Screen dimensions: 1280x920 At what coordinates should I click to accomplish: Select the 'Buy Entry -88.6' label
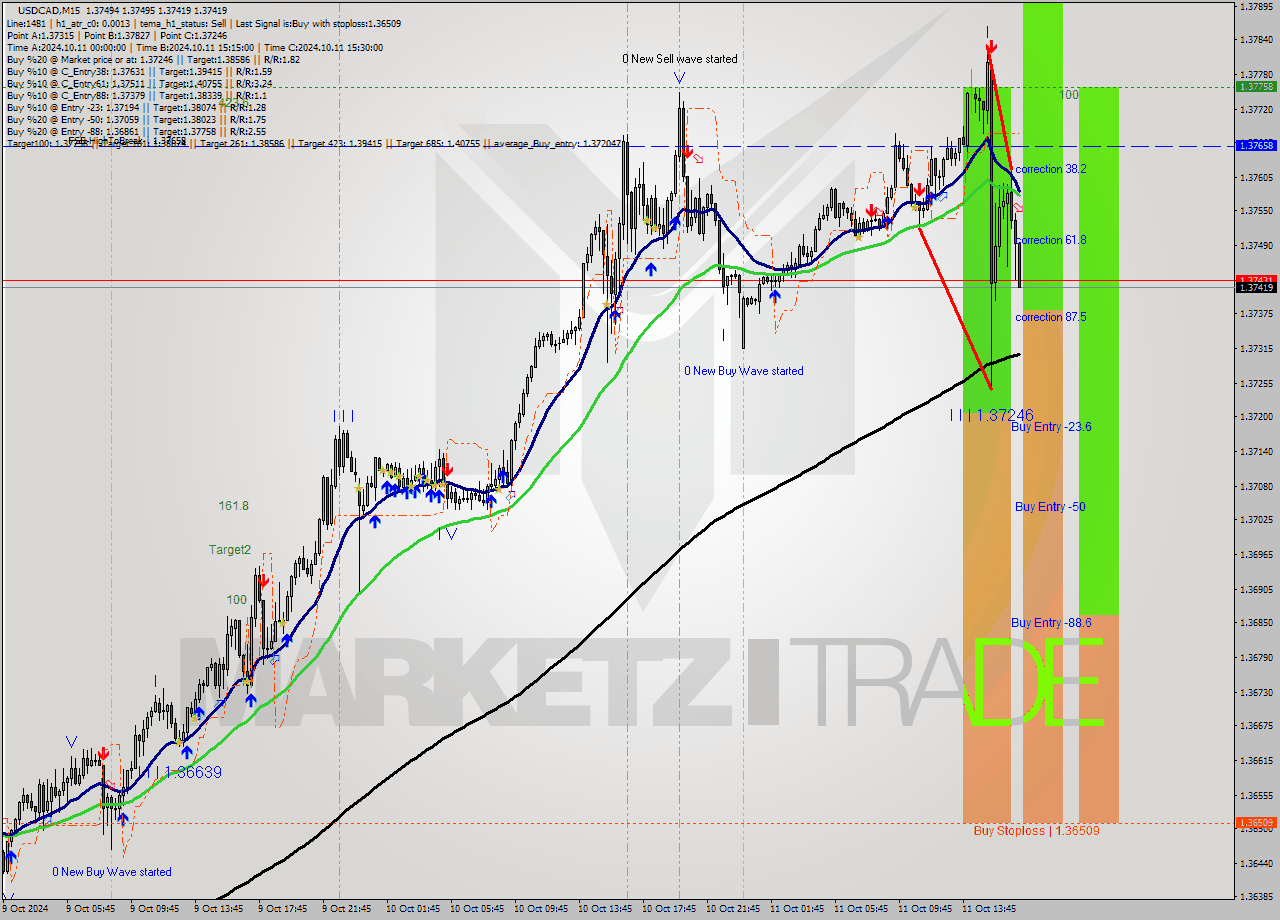click(x=1051, y=623)
